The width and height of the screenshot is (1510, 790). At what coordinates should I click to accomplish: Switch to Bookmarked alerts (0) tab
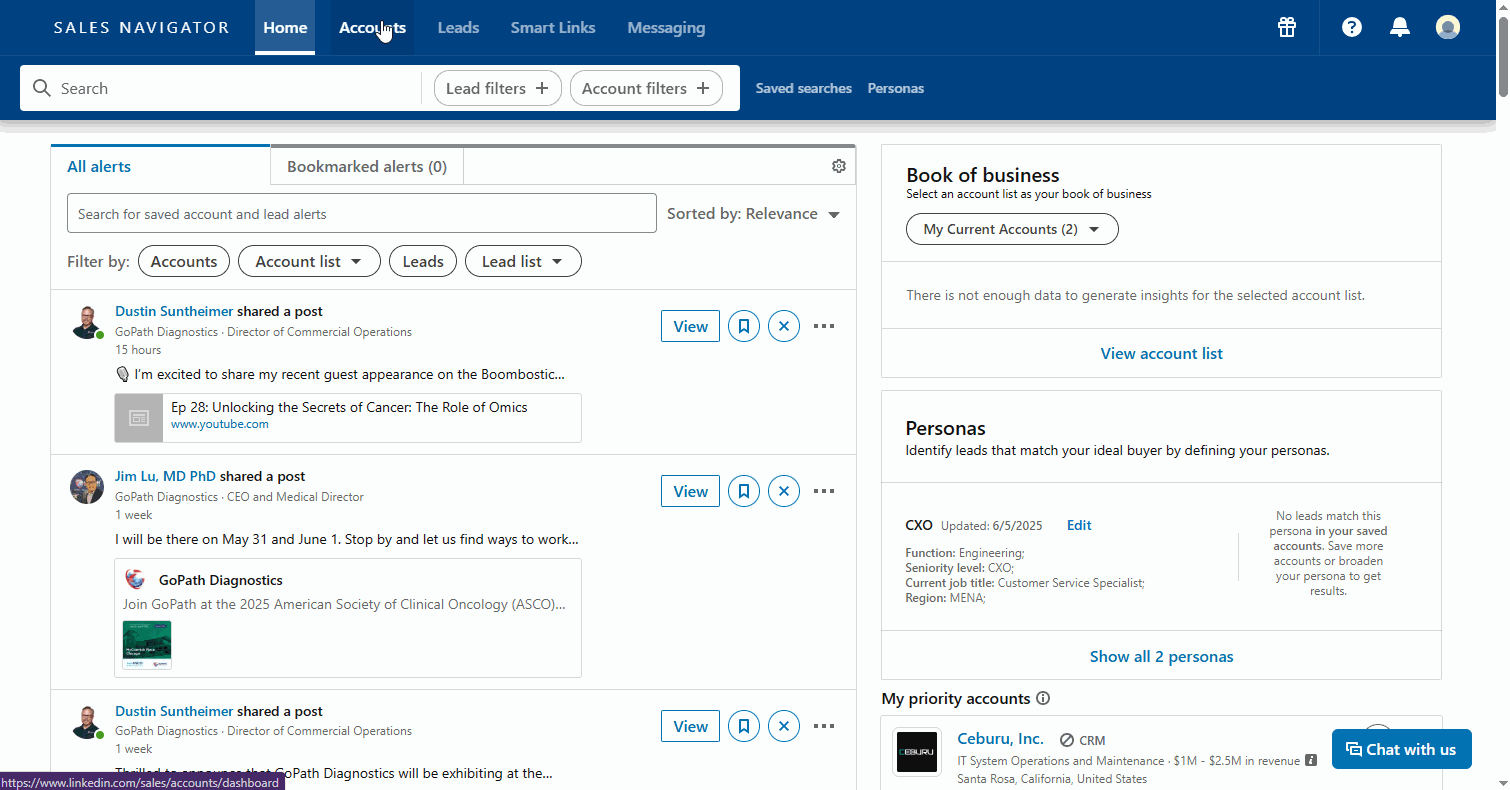tap(367, 166)
